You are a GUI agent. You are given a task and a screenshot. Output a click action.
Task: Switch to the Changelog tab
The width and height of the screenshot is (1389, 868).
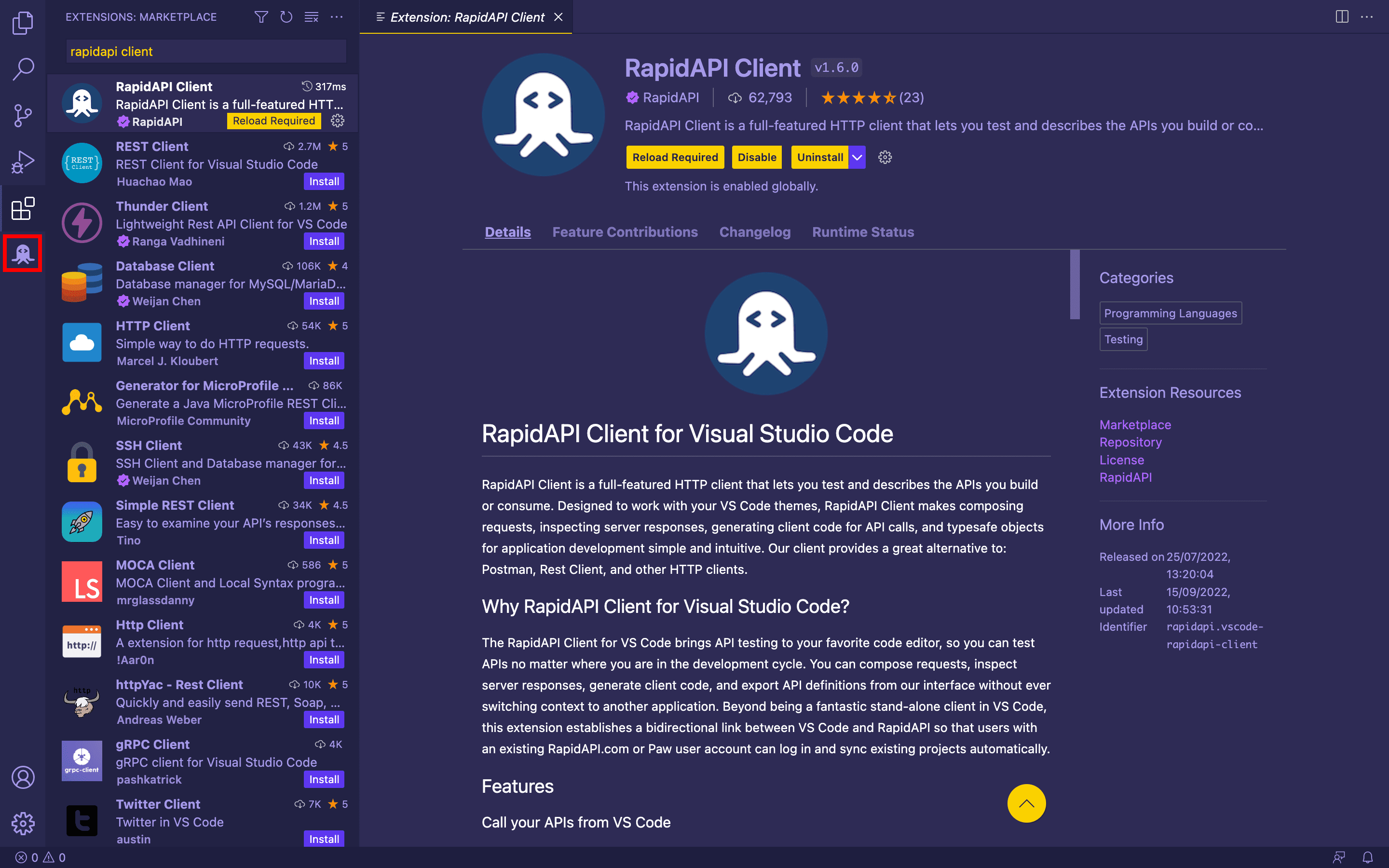pos(755,232)
